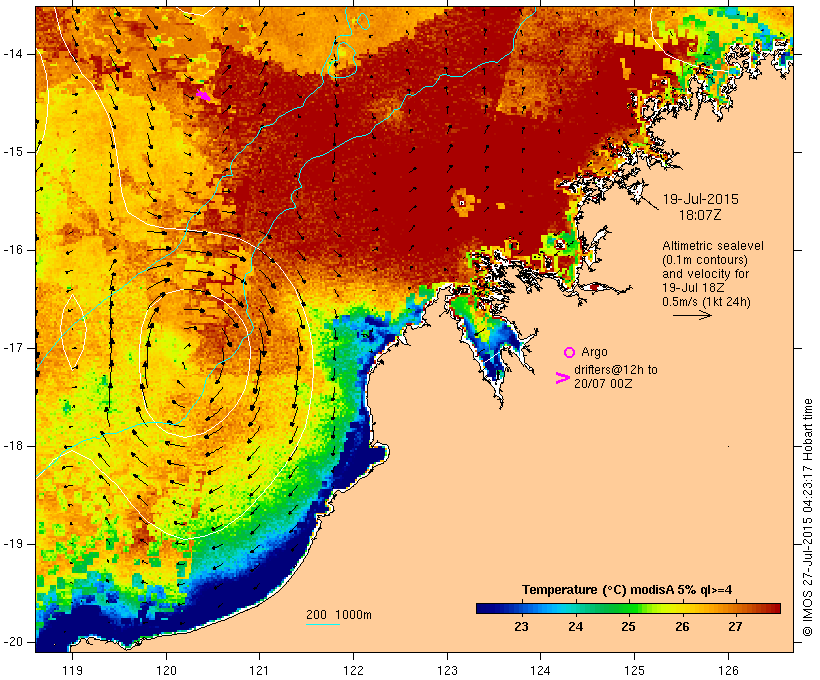Click the '20/07 00Z' legend text
The width and height of the screenshot is (820, 680).
coord(603,383)
